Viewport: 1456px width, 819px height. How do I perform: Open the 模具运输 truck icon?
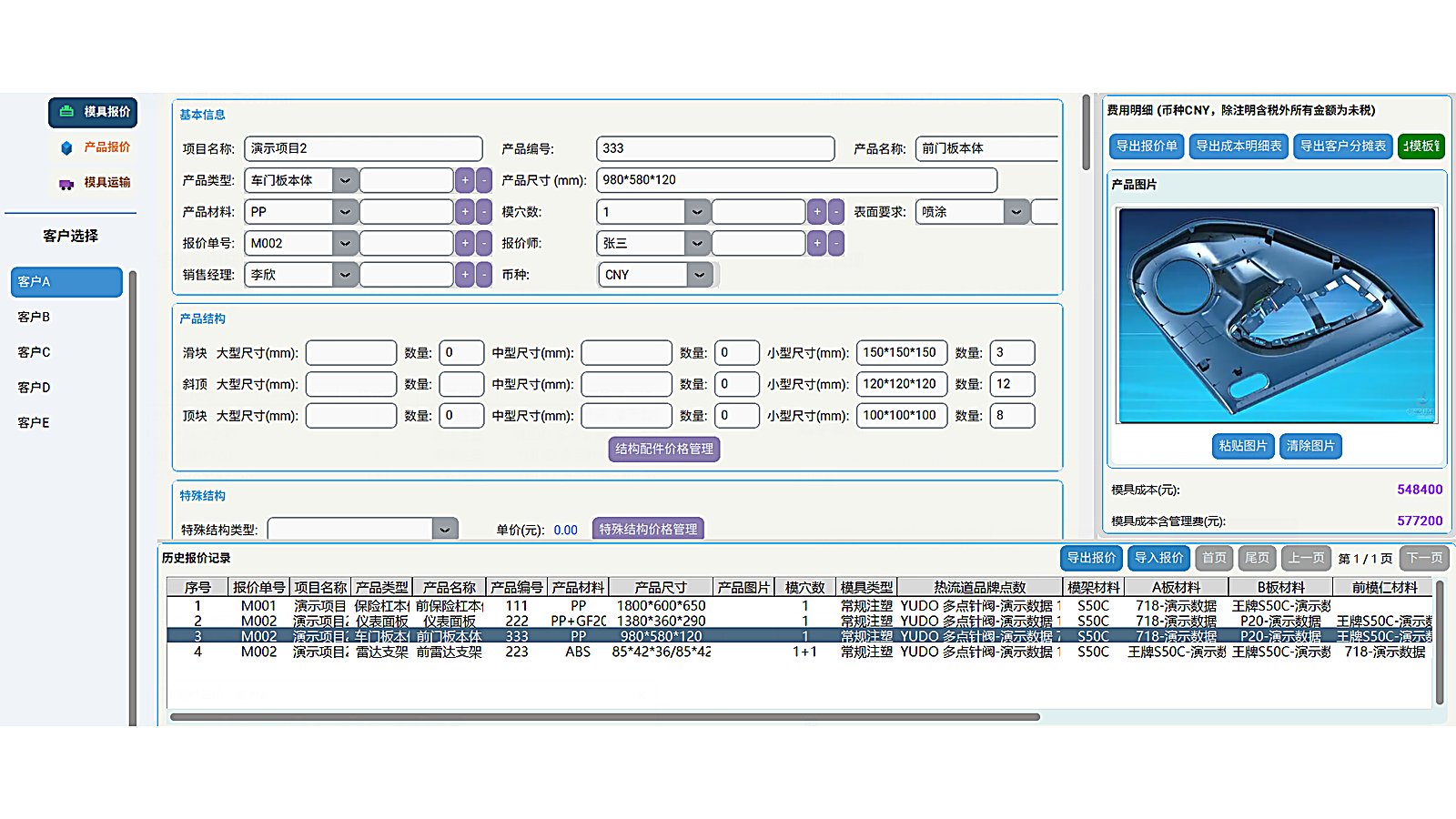pos(66,184)
